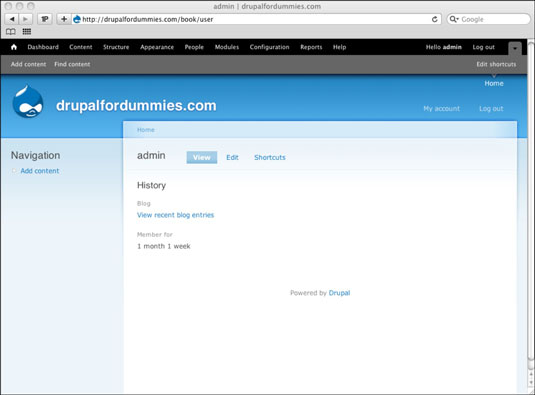Open the People admin menu
This screenshot has width=535, height=395.
[194, 47]
